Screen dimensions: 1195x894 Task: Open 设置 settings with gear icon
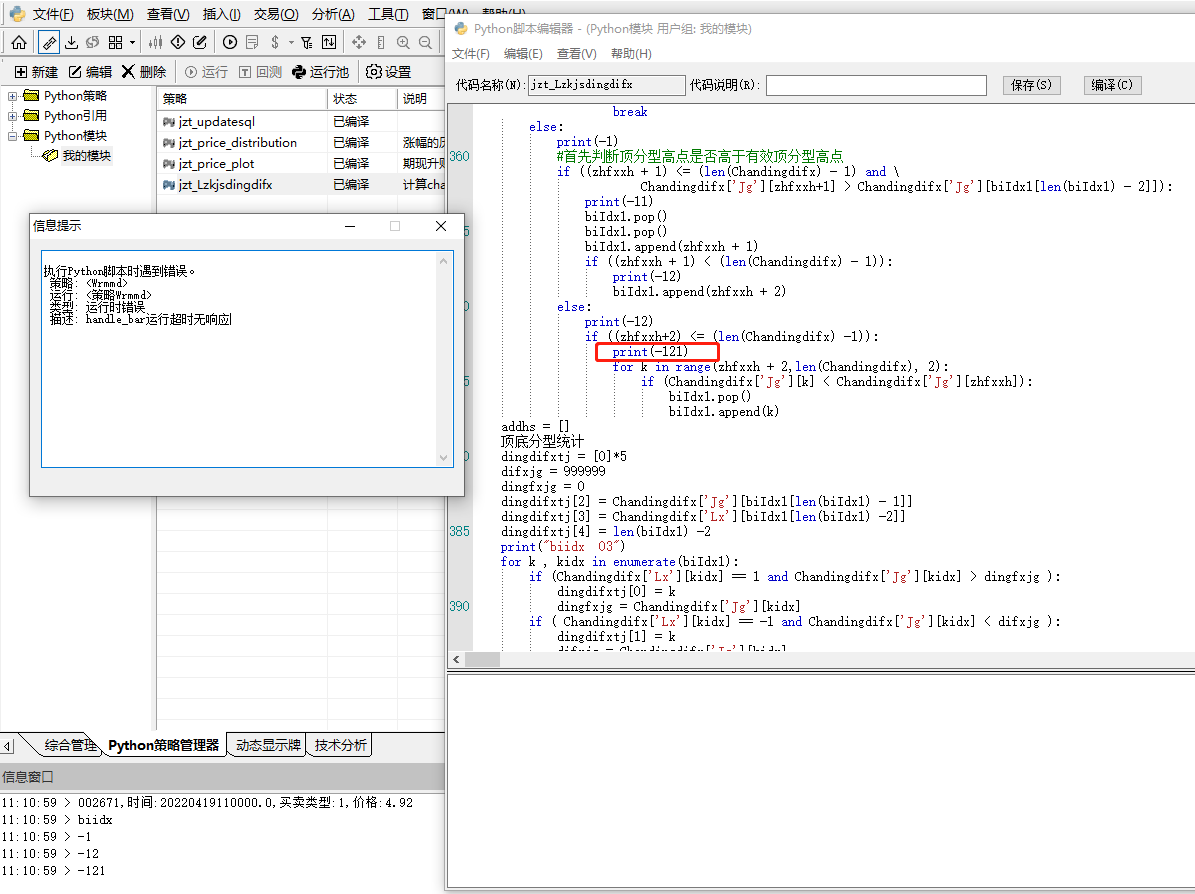click(389, 72)
